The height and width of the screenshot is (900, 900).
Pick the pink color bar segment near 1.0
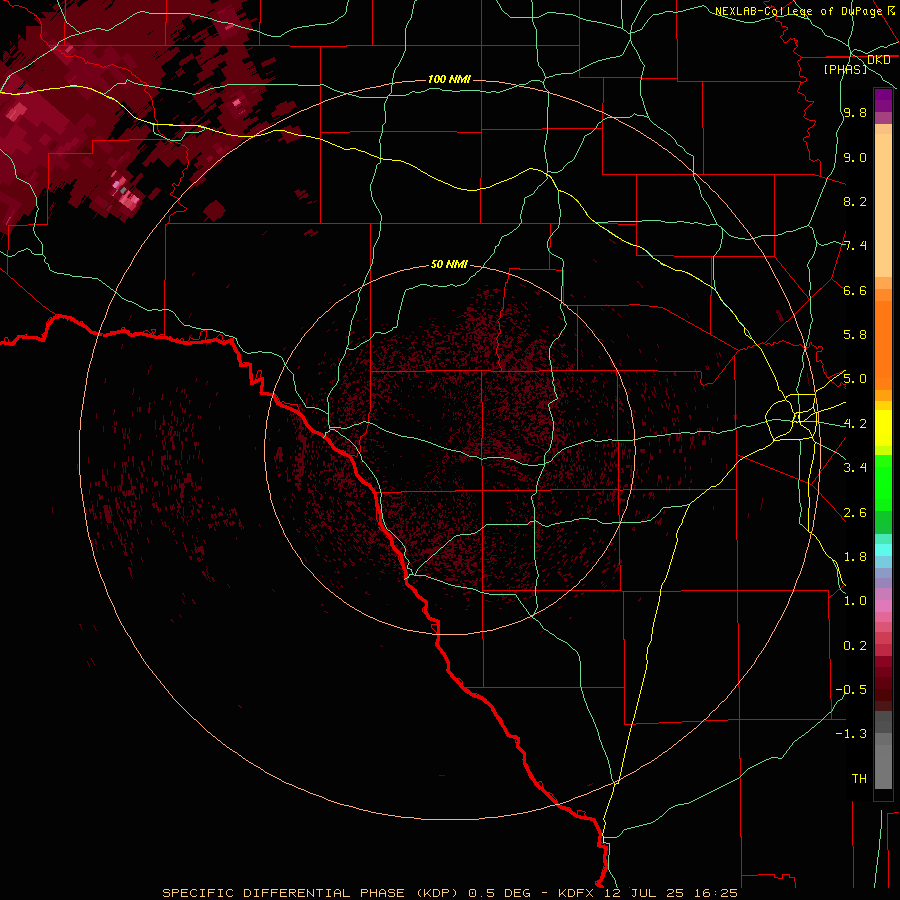tap(883, 606)
